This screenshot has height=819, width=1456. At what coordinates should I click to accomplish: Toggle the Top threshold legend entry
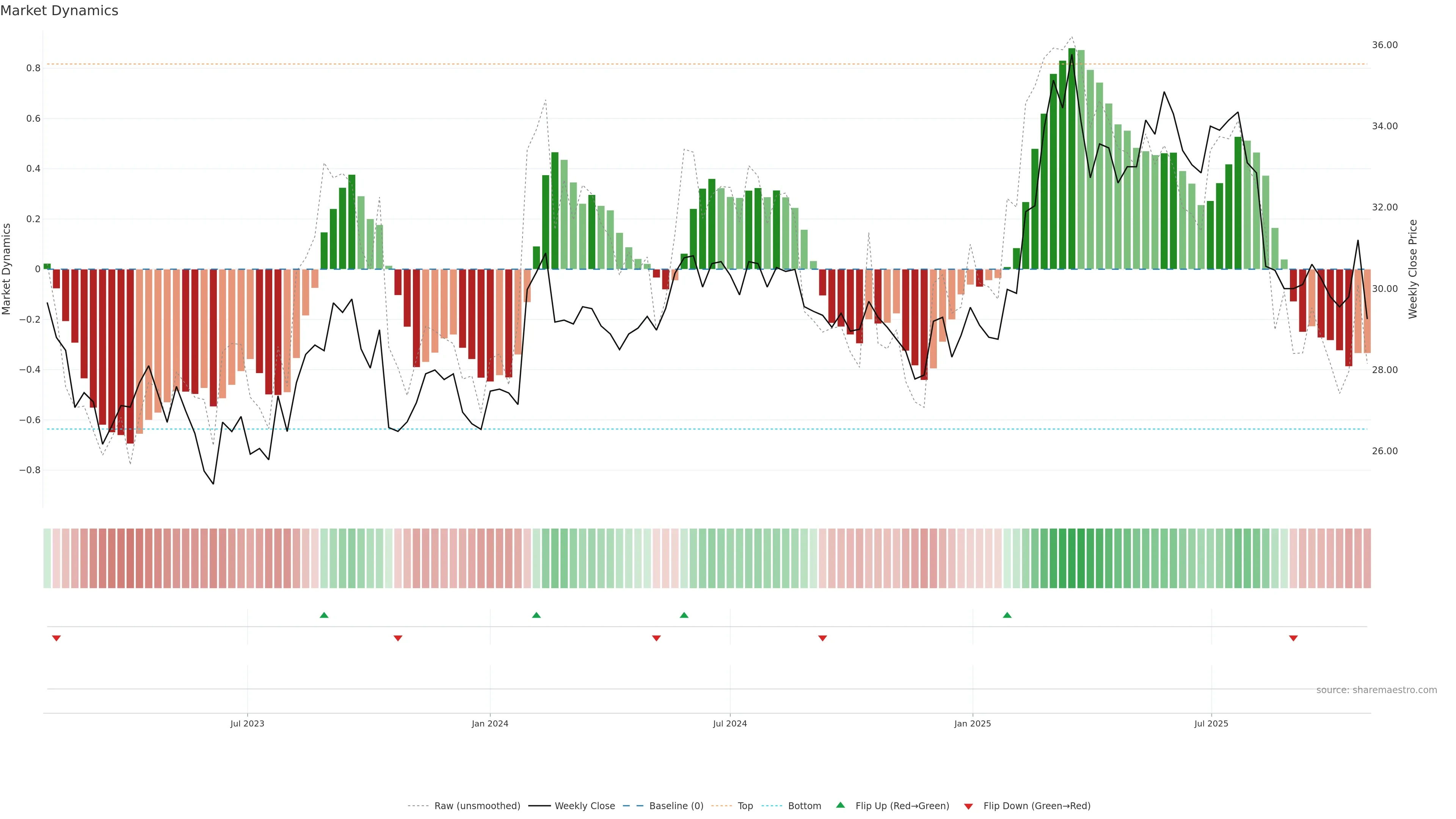(745, 806)
